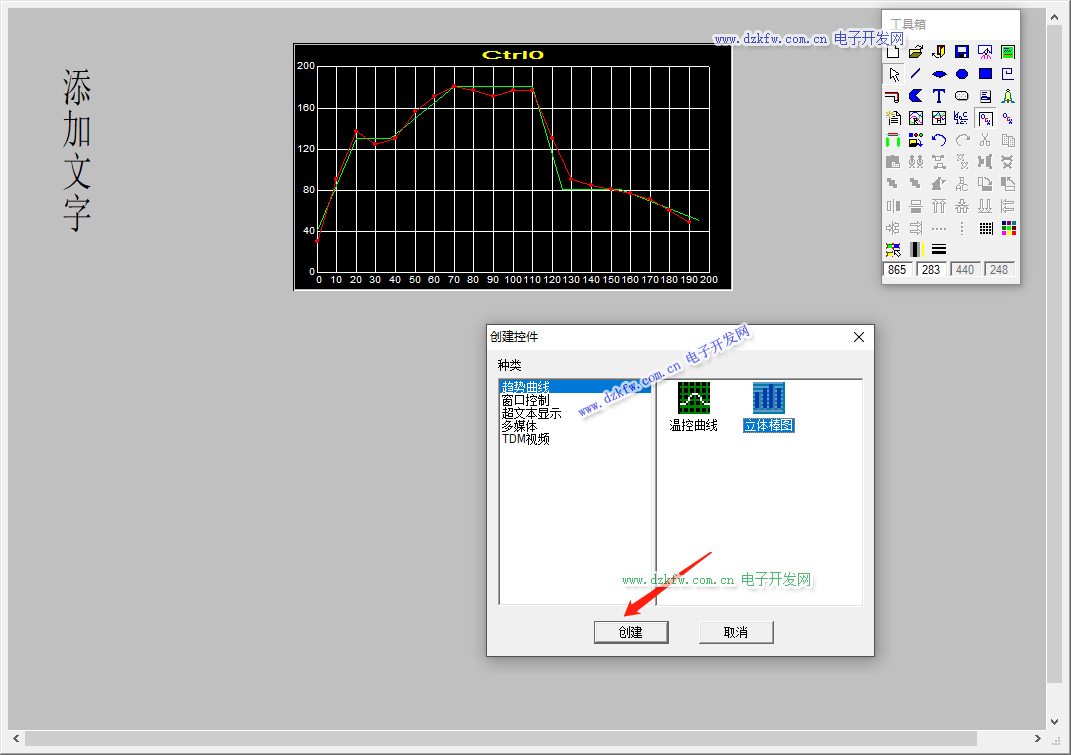Image resolution: width=1071 pixels, height=755 pixels.
Task: Choose 超文本显示 in the category list
Action: pyautogui.click(x=531, y=413)
